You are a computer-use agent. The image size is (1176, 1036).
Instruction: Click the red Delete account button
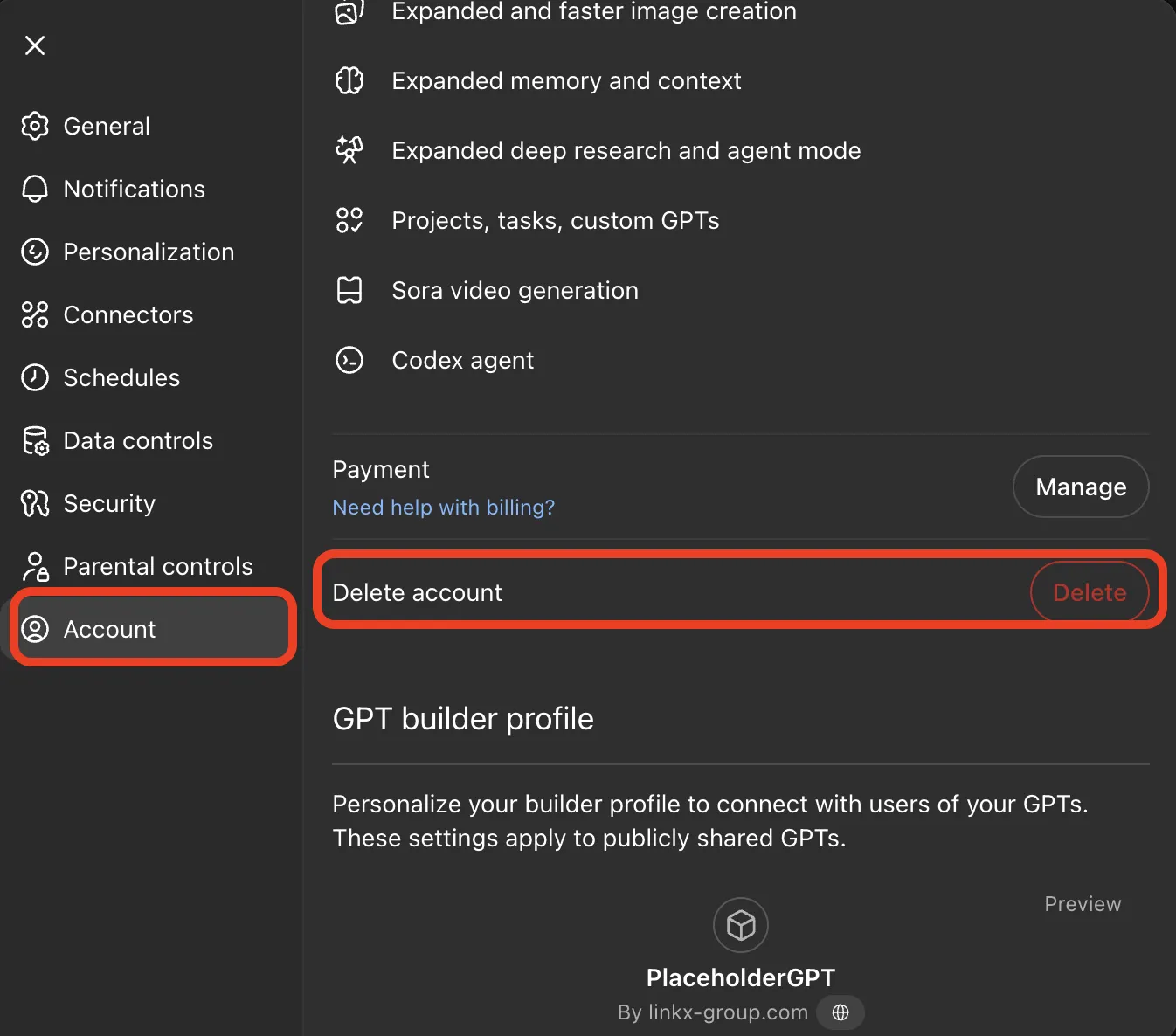pos(1089,592)
